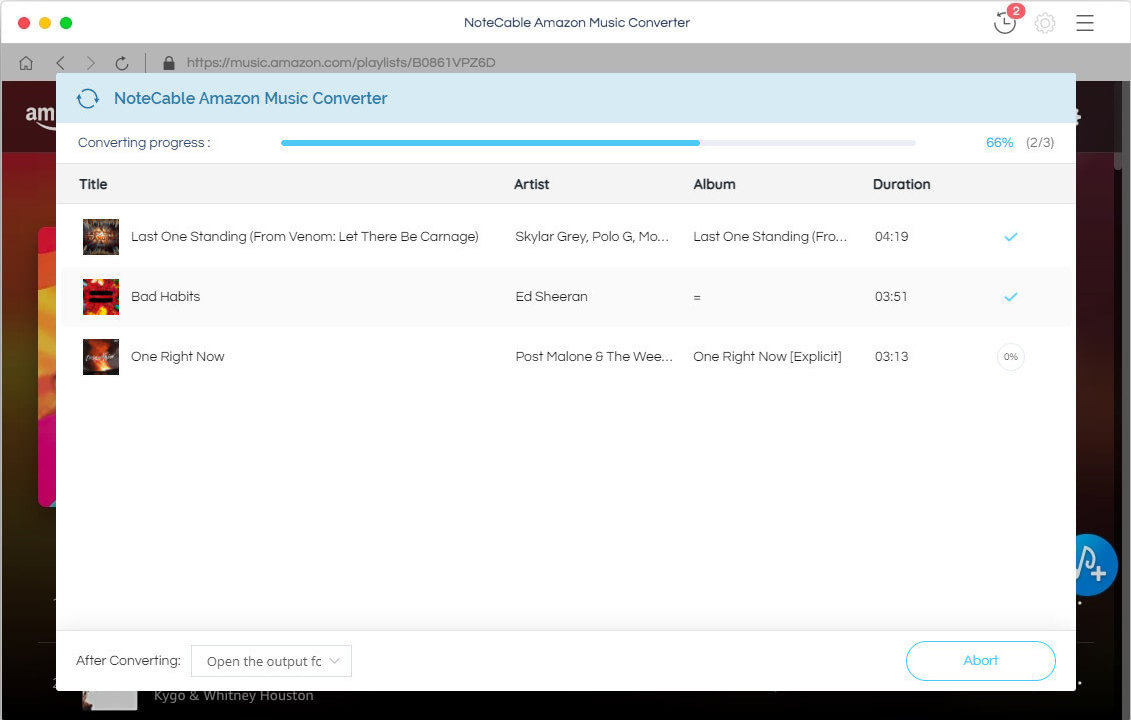Open hamburger menu in title bar

pyautogui.click(x=1085, y=23)
